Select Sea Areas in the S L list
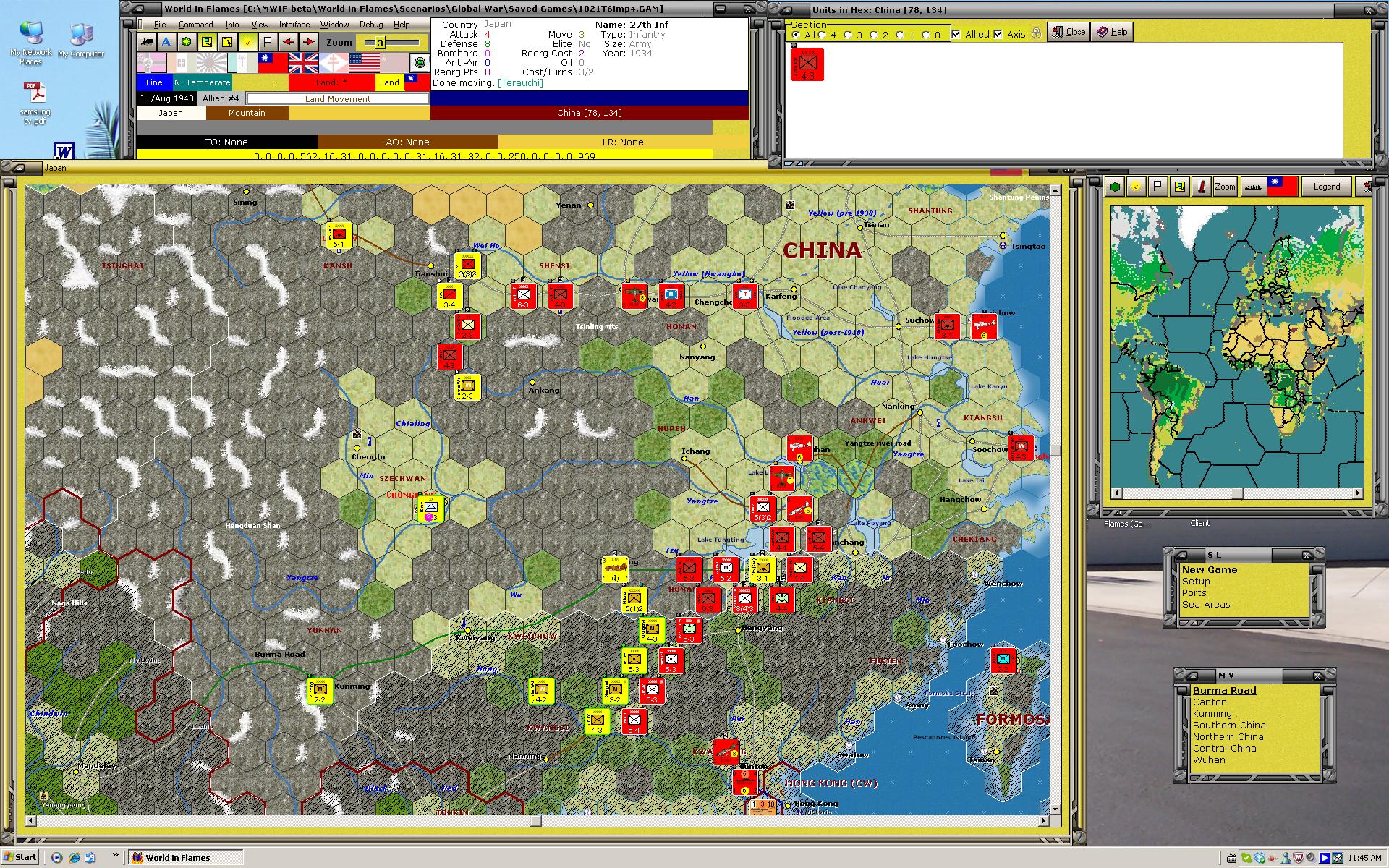Viewport: 1389px width, 868px height. pyautogui.click(x=1206, y=604)
